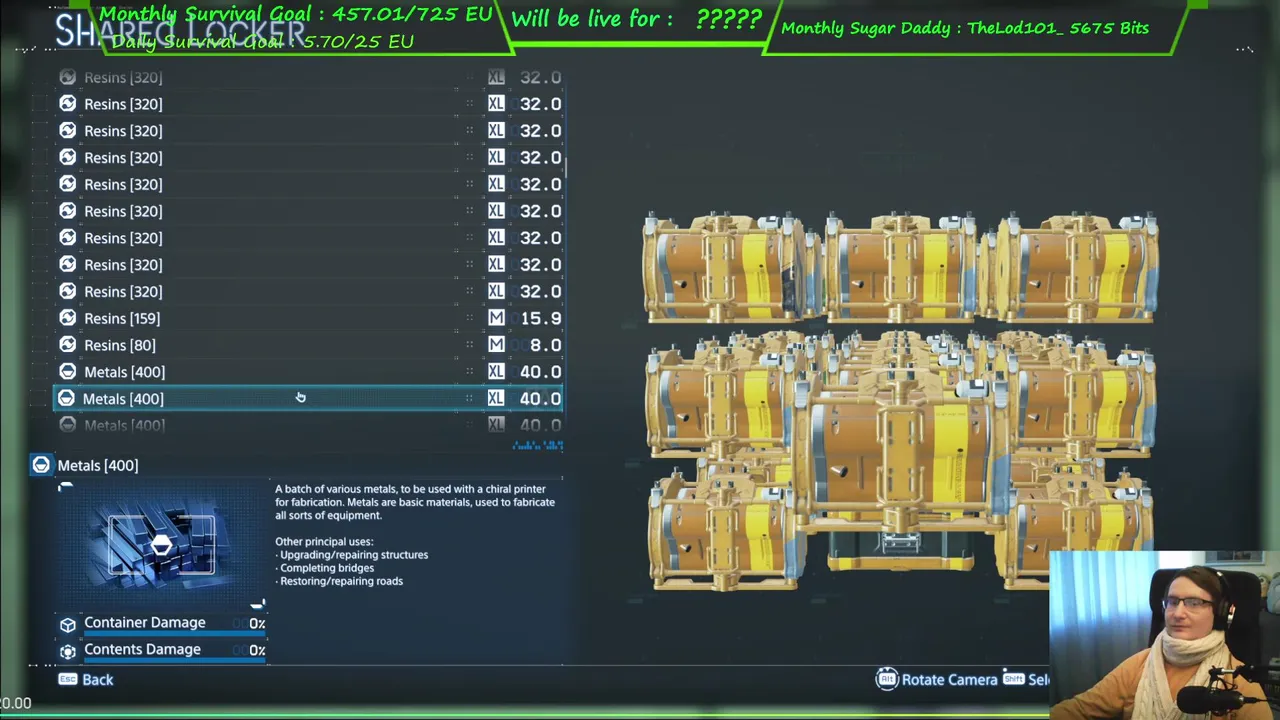Image resolution: width=1280 pixels, height=720 pixels.
Task: Click the 'Upgrading/repairing structures' description line
Action: (351, 554)
